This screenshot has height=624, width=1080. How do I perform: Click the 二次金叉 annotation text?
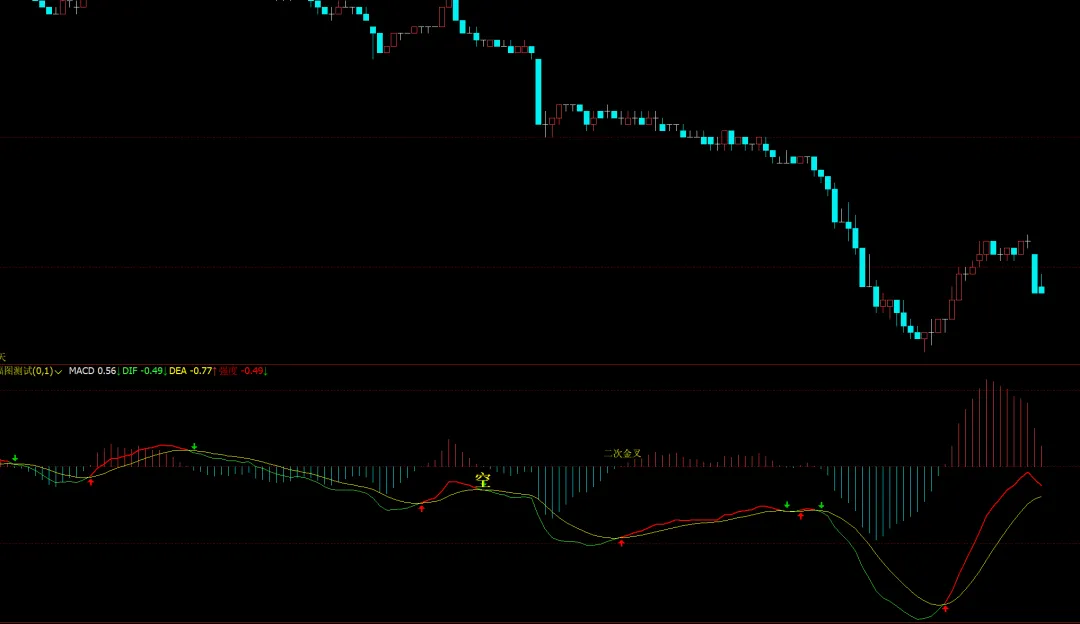point(623,453)
